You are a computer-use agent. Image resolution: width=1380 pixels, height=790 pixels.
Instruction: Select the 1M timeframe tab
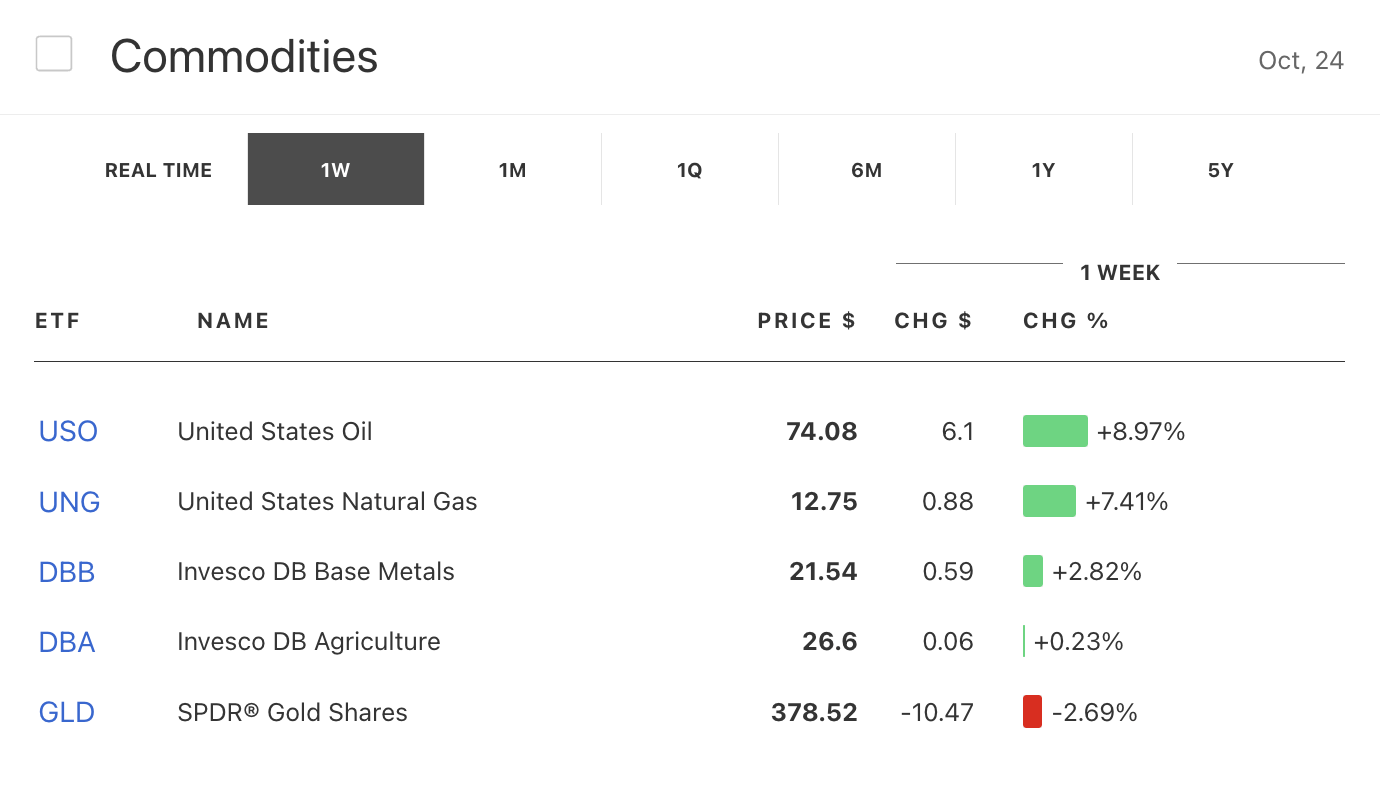point(513,170)
